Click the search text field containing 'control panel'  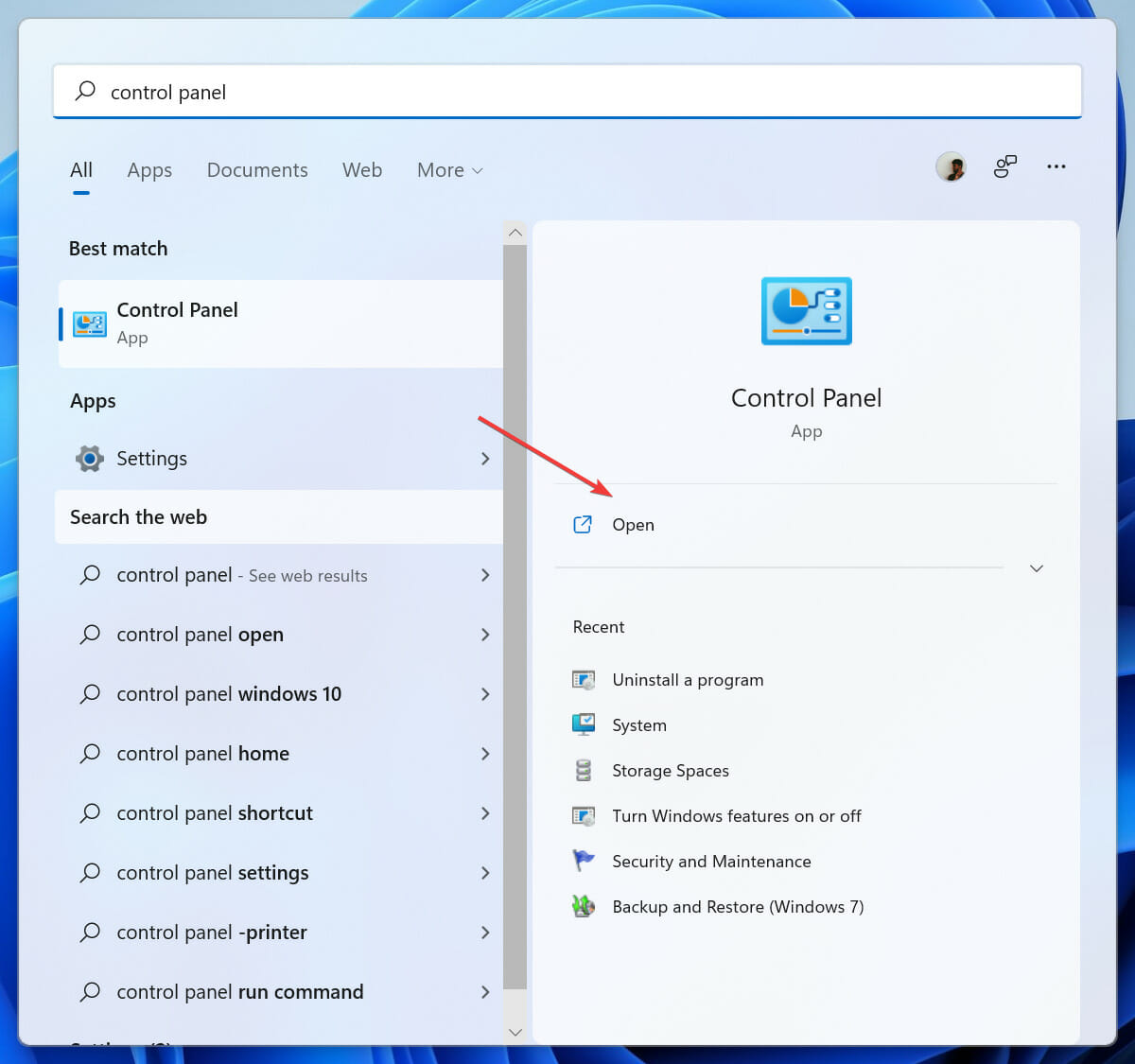pyautogui.click(x=567, y=92)
